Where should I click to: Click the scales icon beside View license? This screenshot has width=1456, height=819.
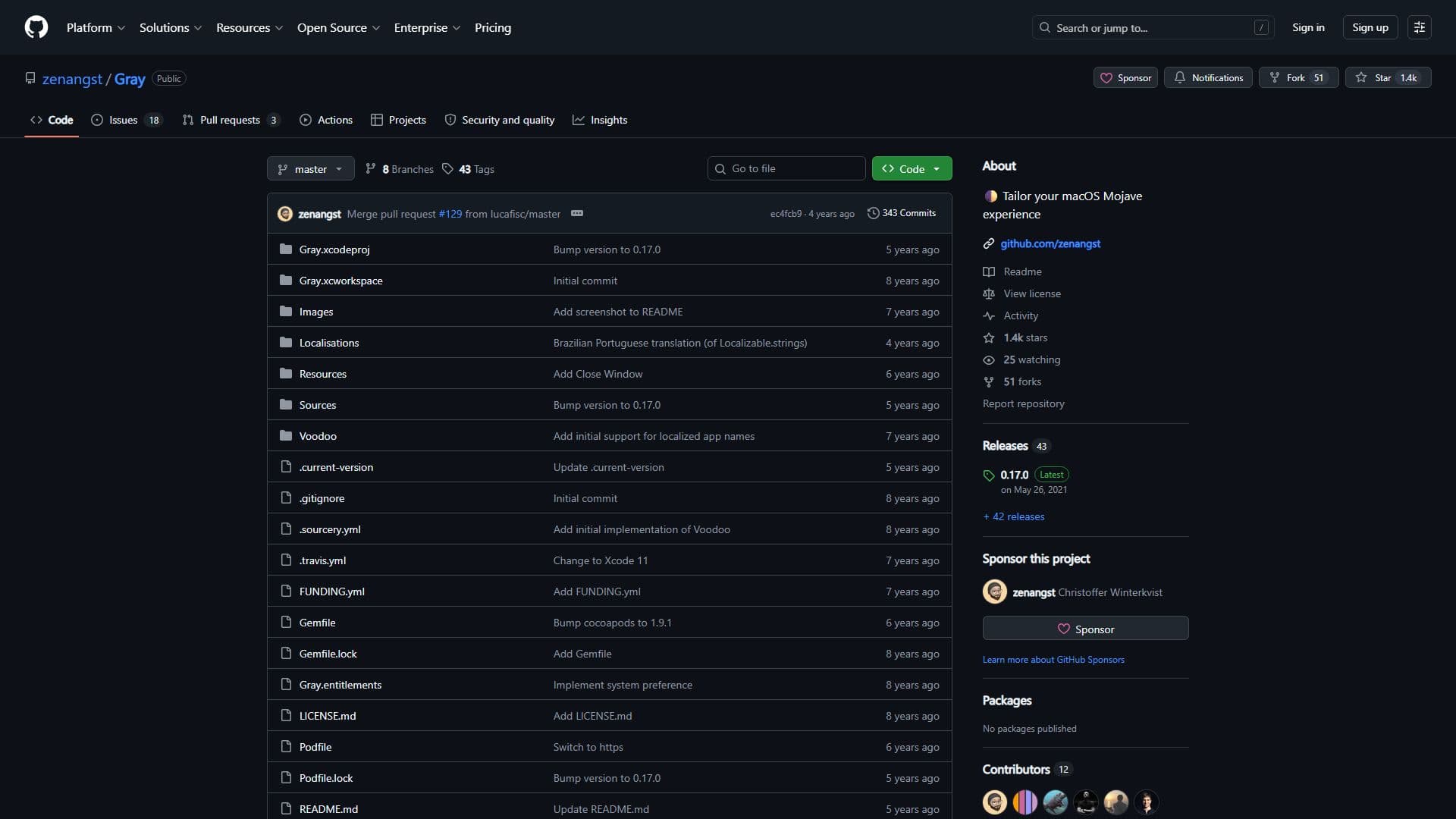[989, 293]
